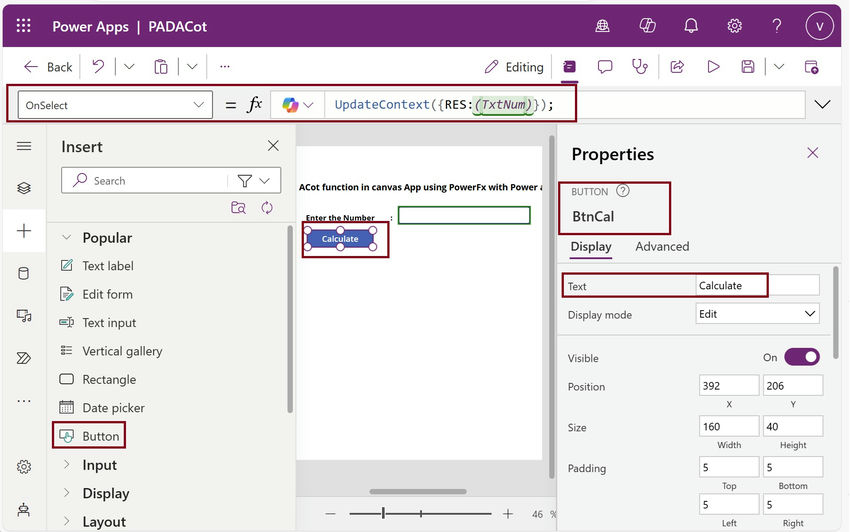Open the Copilot icon in header
Viewport: 850px width, 532px height.
647,25
